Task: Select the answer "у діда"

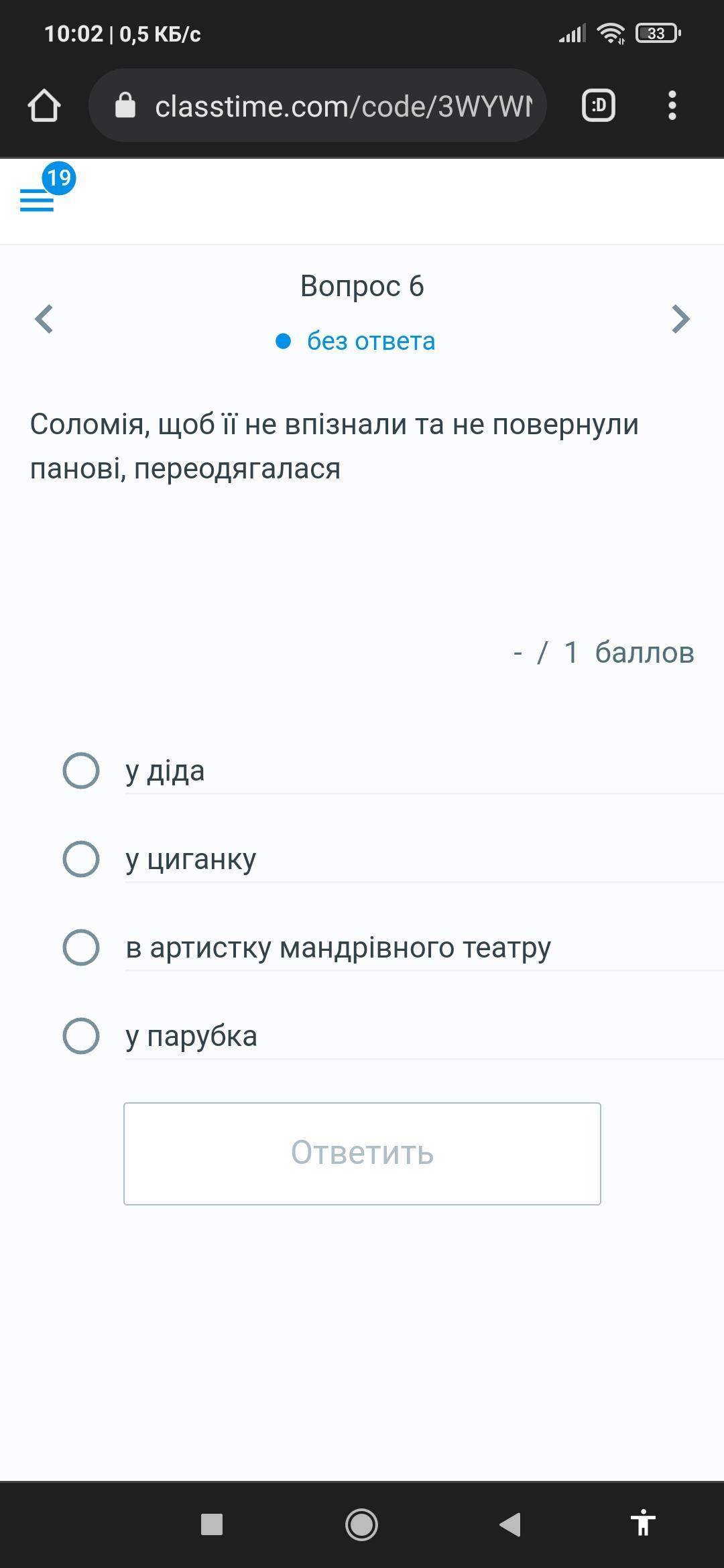Action: point(81,771)
